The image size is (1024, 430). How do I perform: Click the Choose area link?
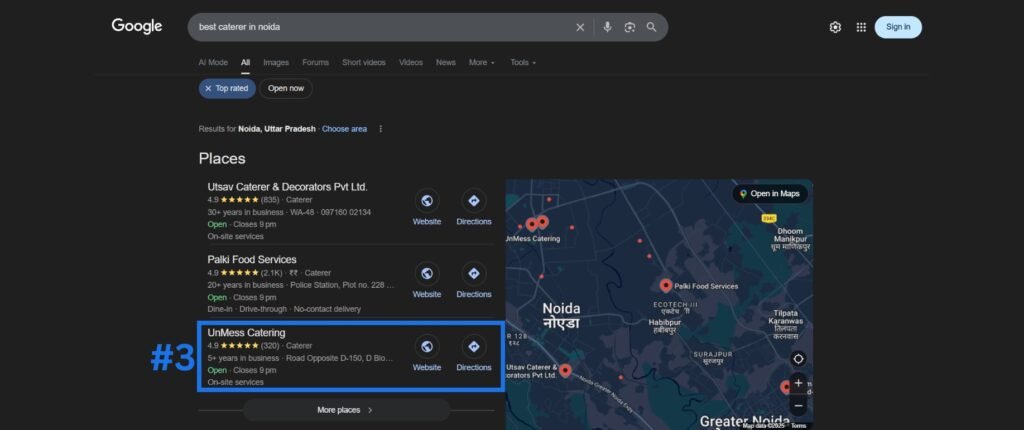(x=344, y=129)
